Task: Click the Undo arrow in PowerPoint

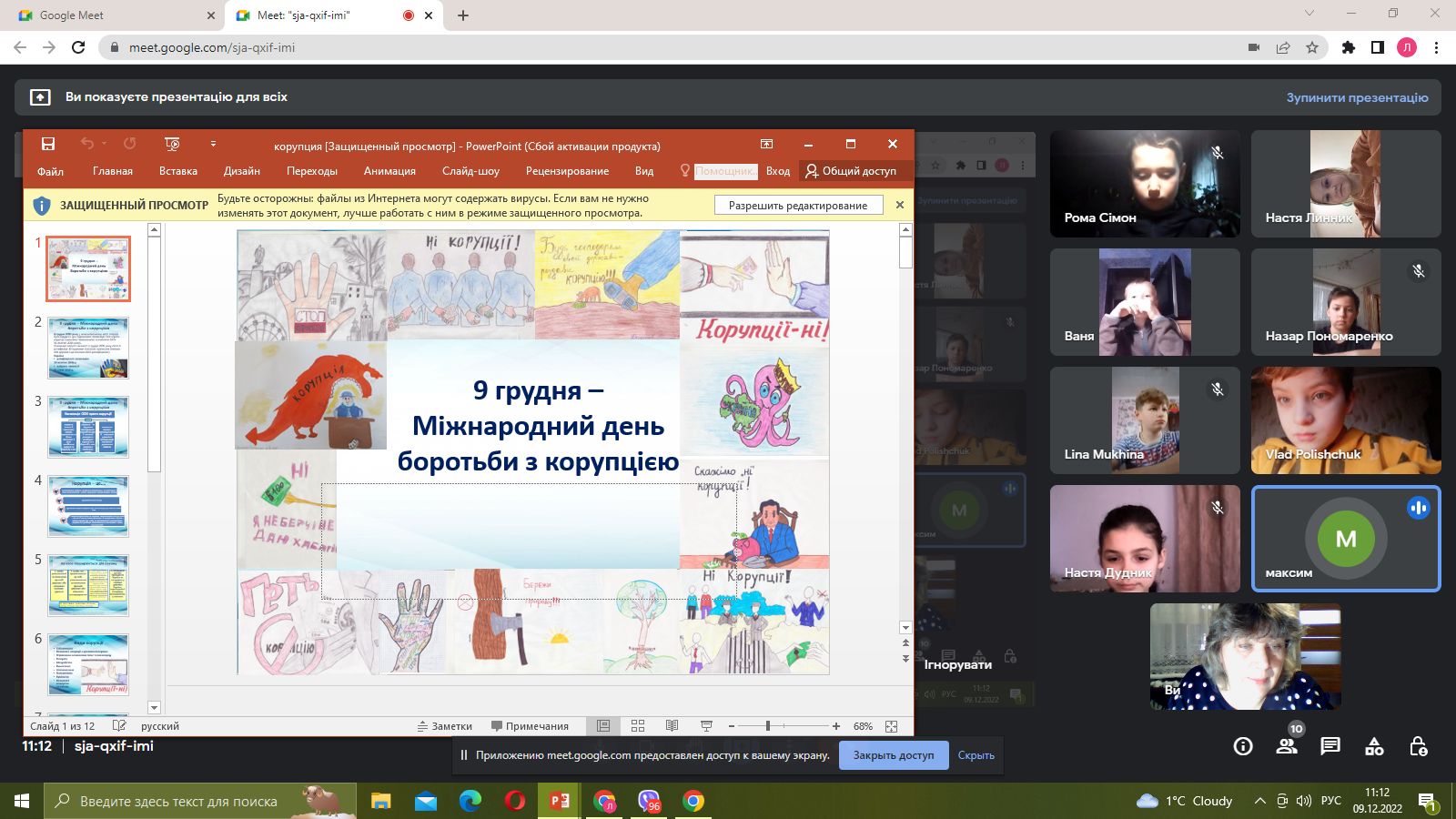Action: [x=87, y=144]
